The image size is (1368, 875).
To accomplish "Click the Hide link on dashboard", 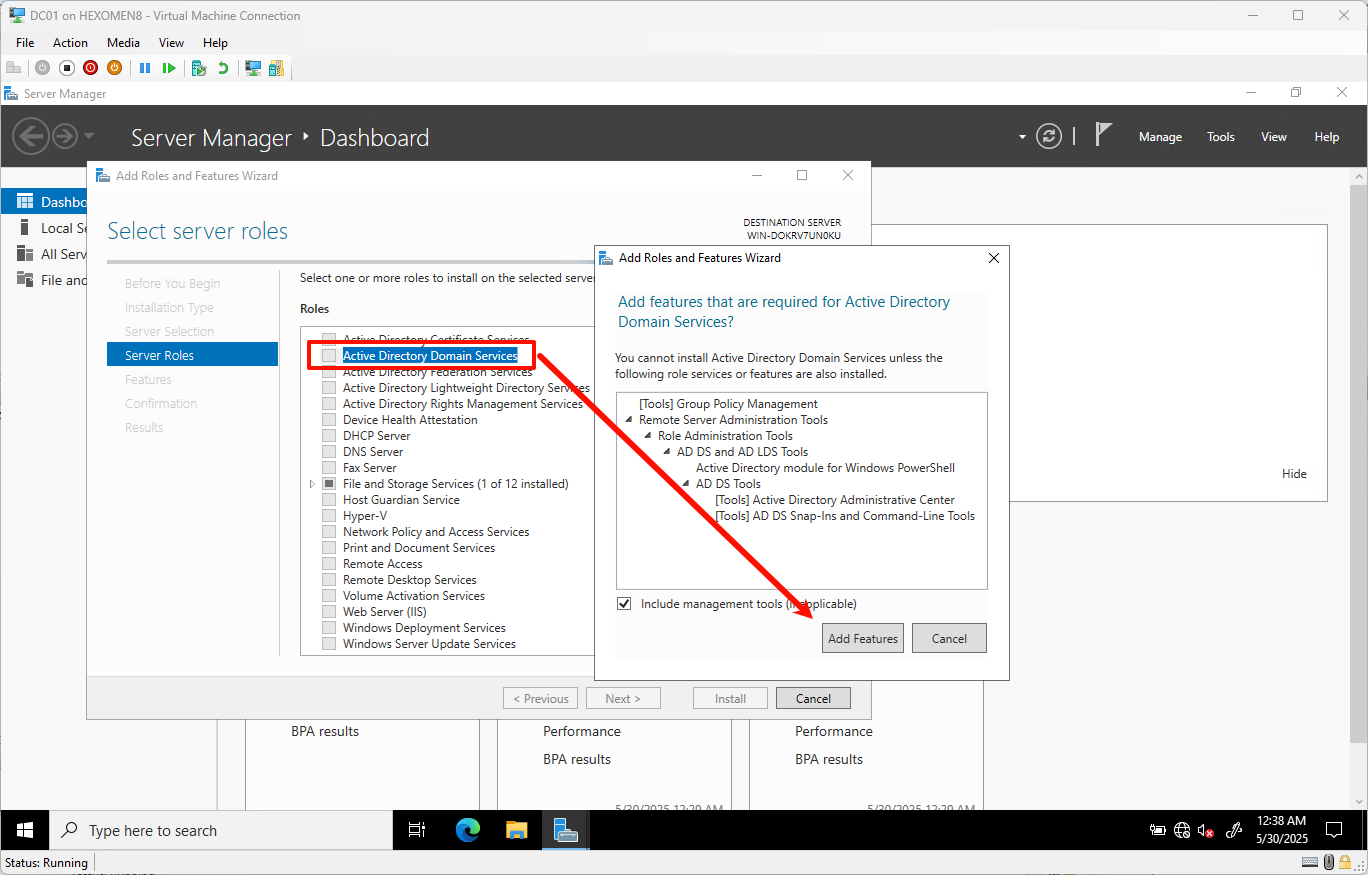I will [1294, 474].
